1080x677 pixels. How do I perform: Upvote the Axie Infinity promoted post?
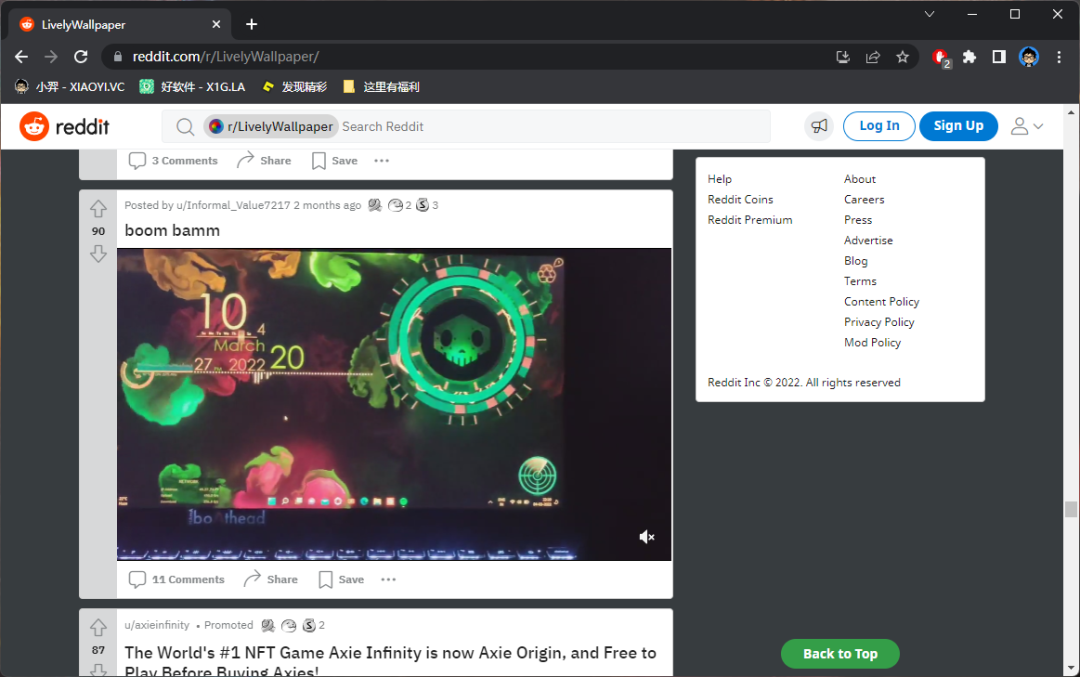98,627
